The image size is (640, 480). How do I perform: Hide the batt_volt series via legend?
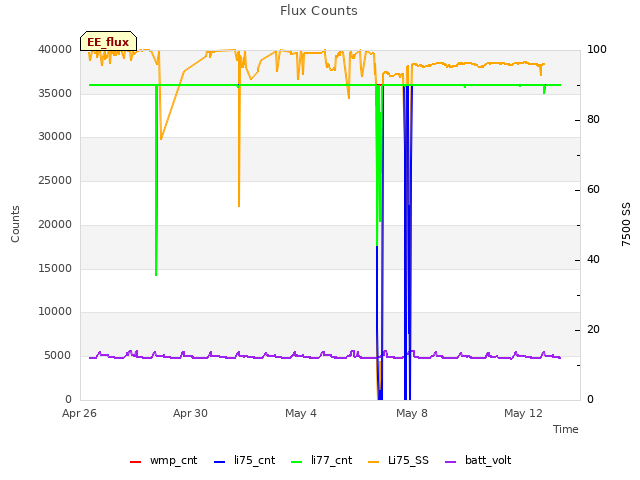478,461
